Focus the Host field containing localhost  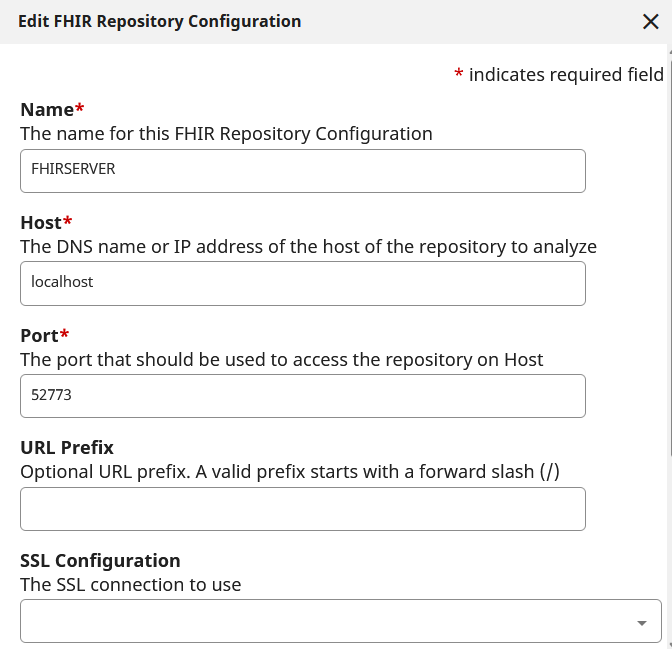pyautogui.click(x=302, y=283)
